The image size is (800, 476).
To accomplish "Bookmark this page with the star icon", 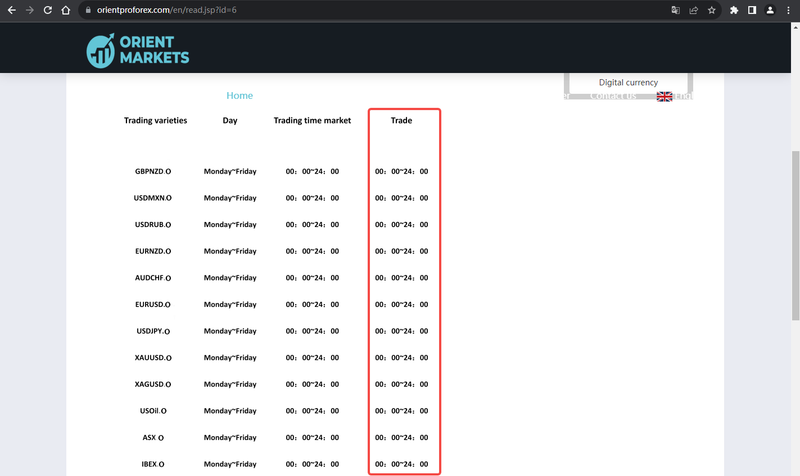I will [x=711, y=10].
